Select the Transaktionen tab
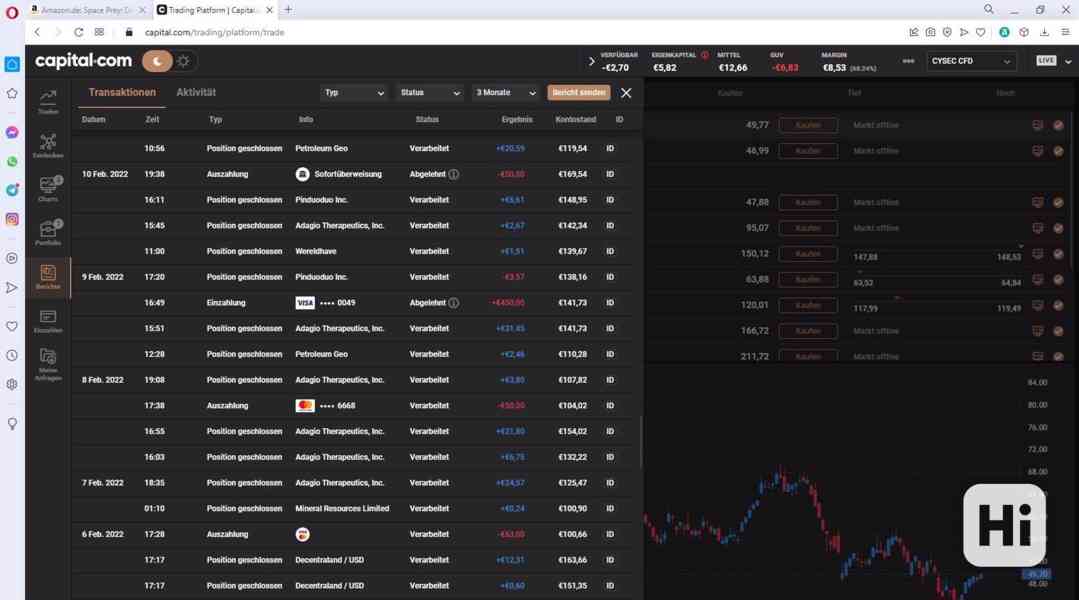 tap(122, 92)
